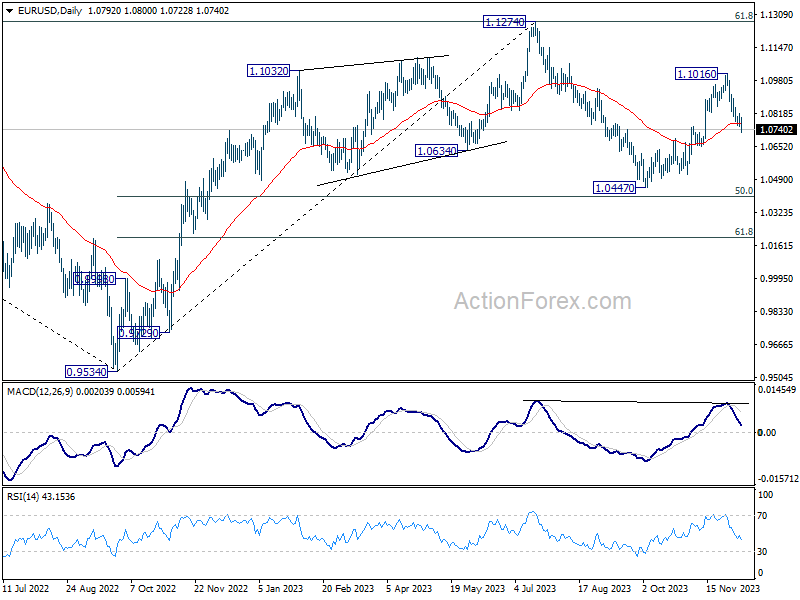Click the EURUSD,Daily chart title
800x600 pixels.
[49, 10]
